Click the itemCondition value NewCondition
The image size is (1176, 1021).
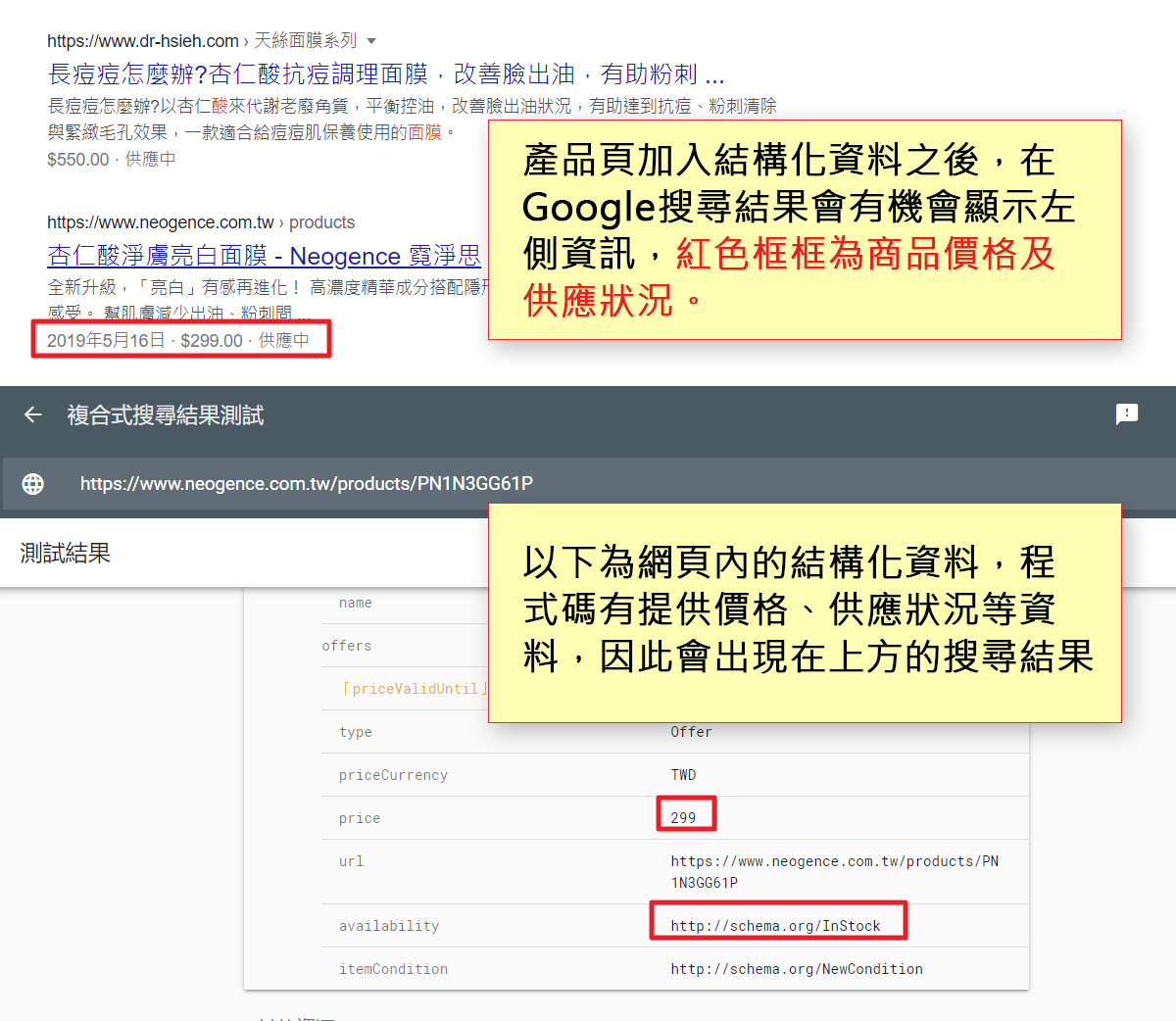tap(797, 969)
